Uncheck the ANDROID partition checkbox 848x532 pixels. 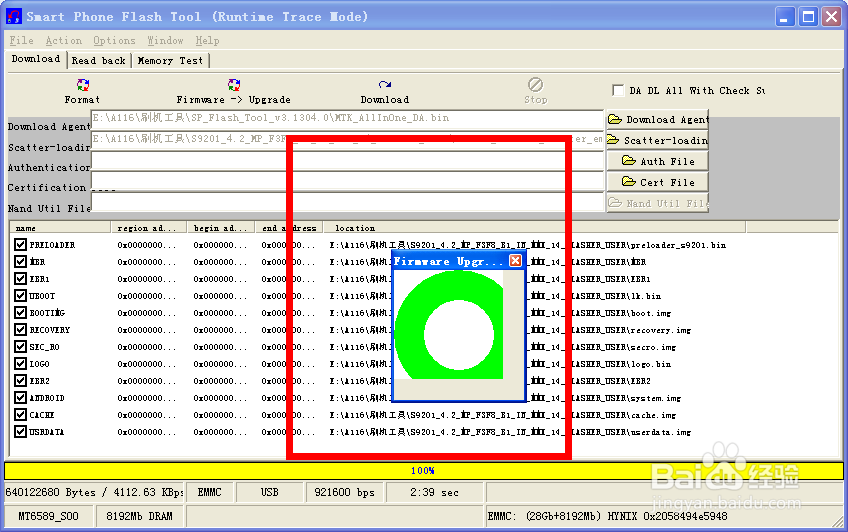pyautogui.click(x=21, y=398)
